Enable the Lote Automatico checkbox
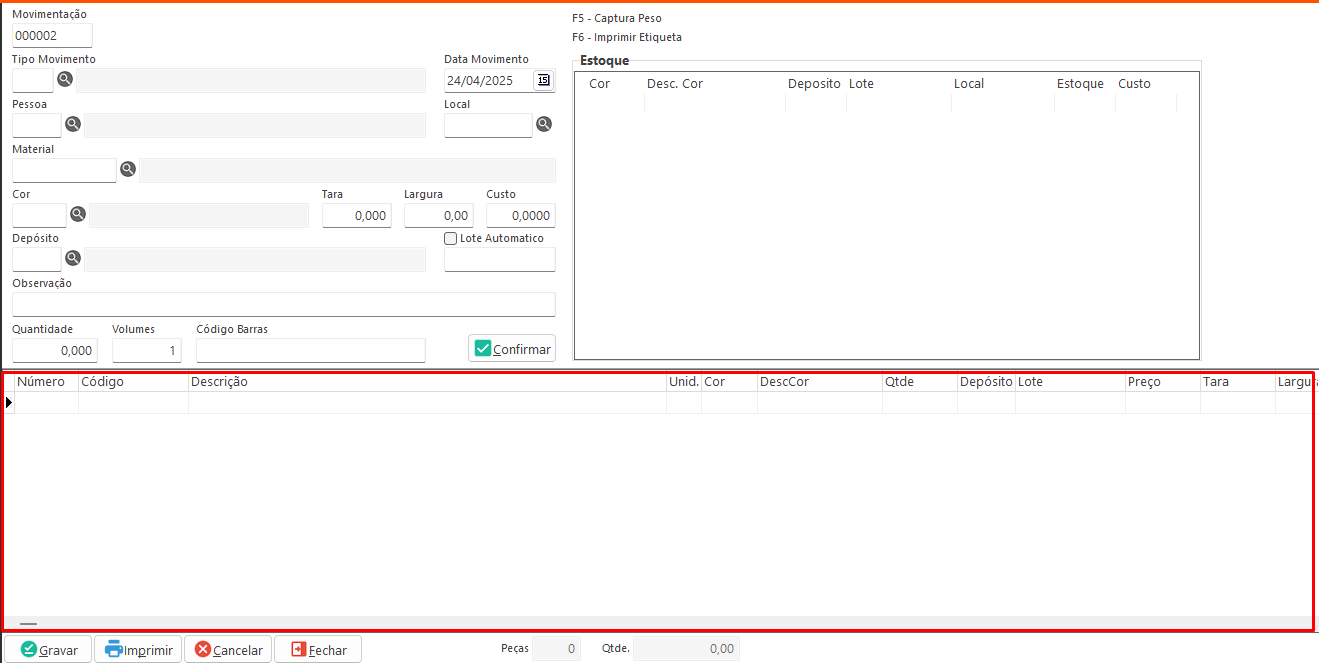This screenshot has height=663, width=1319. tap(451, 239)
